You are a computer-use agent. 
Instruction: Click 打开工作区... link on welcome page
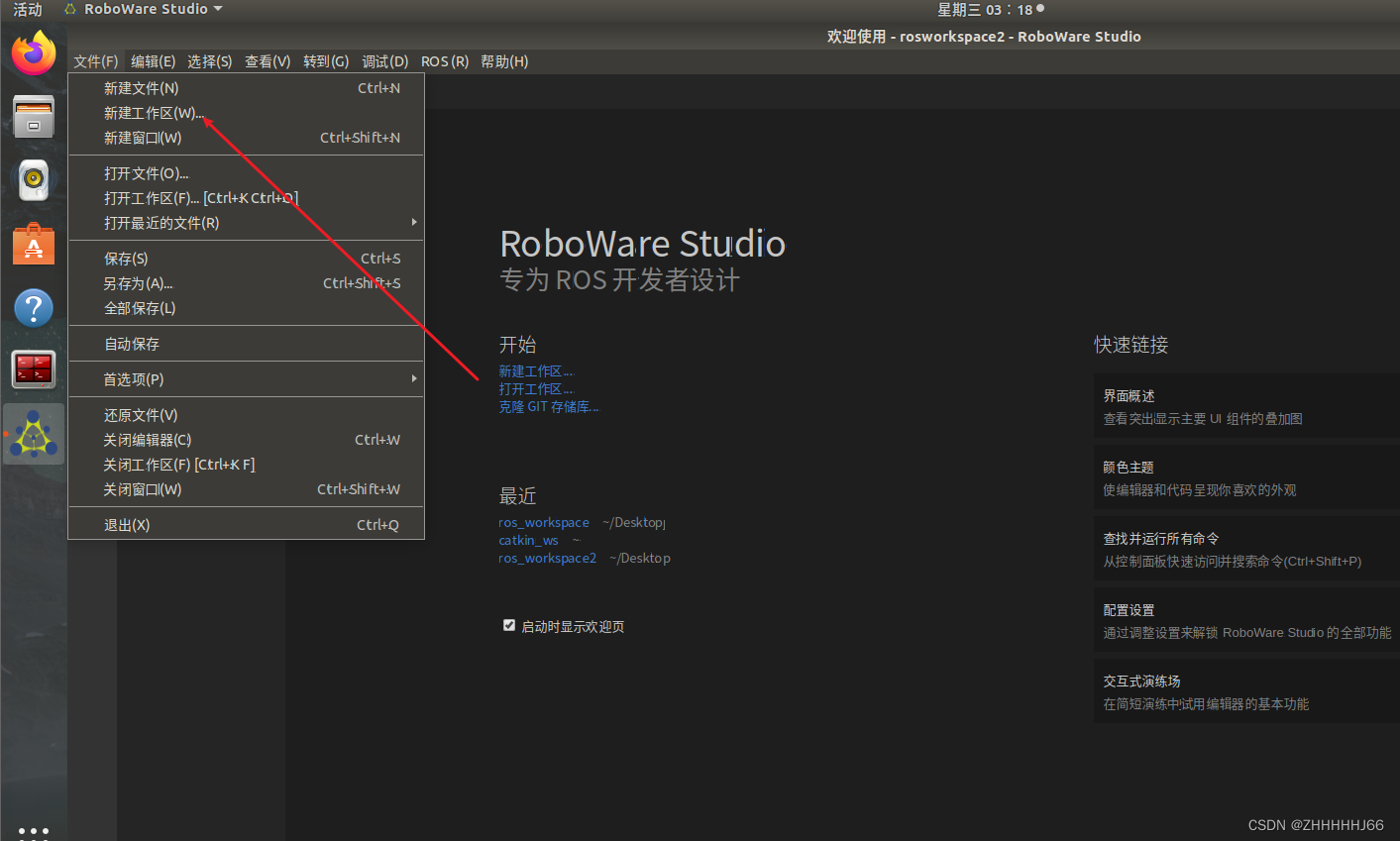click(x=536, y=389)
